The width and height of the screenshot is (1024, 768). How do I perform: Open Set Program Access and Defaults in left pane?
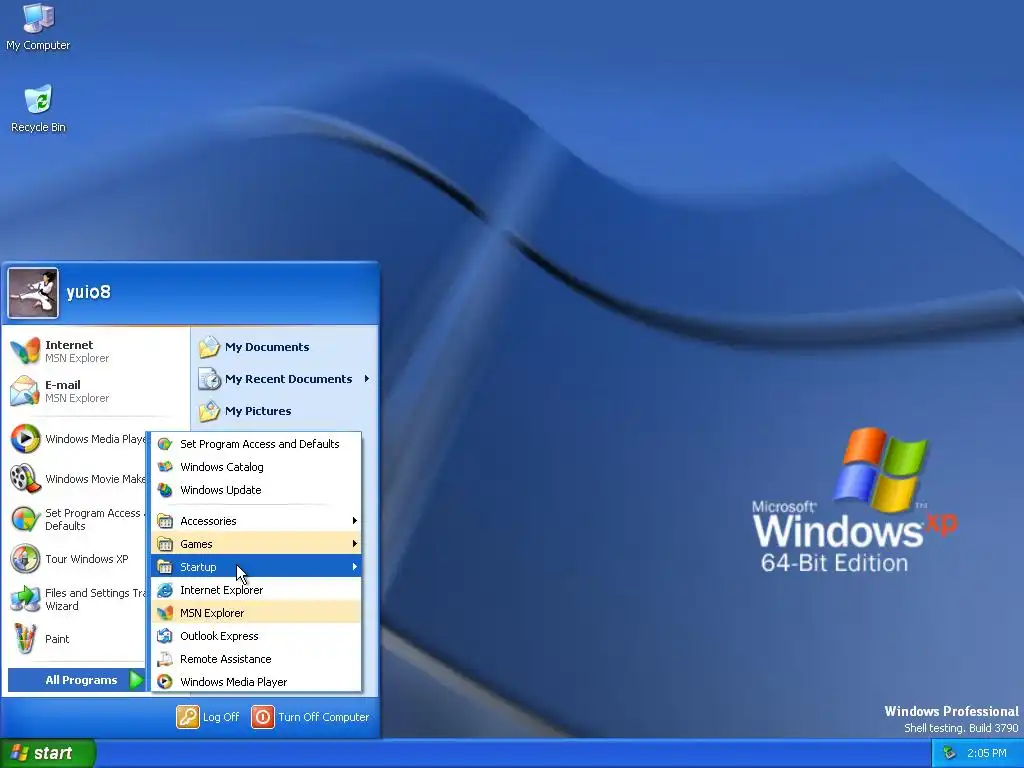tap(77, 519)
